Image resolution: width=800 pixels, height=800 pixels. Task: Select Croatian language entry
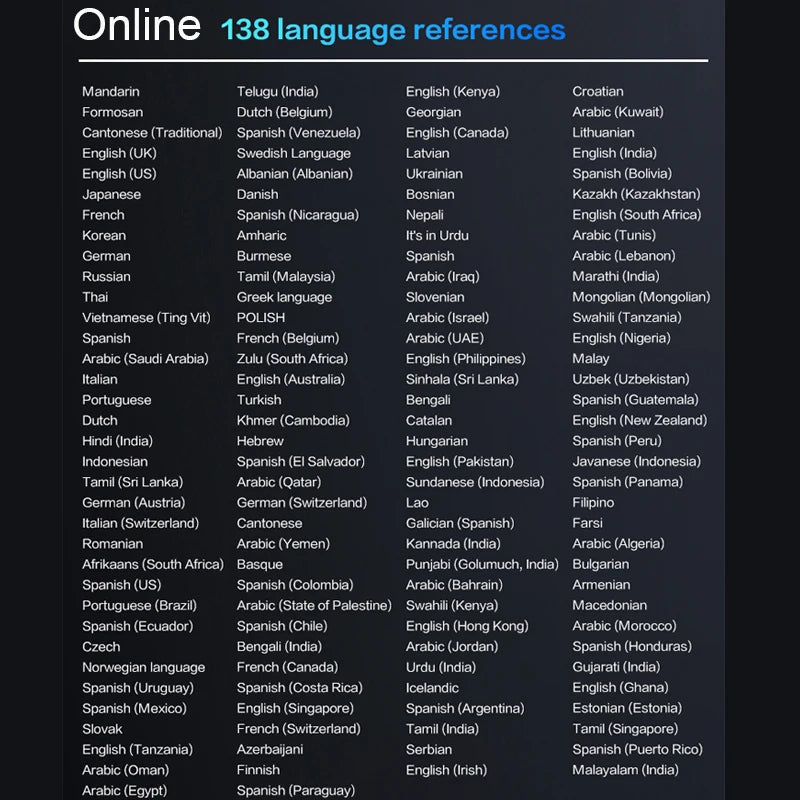598,91
